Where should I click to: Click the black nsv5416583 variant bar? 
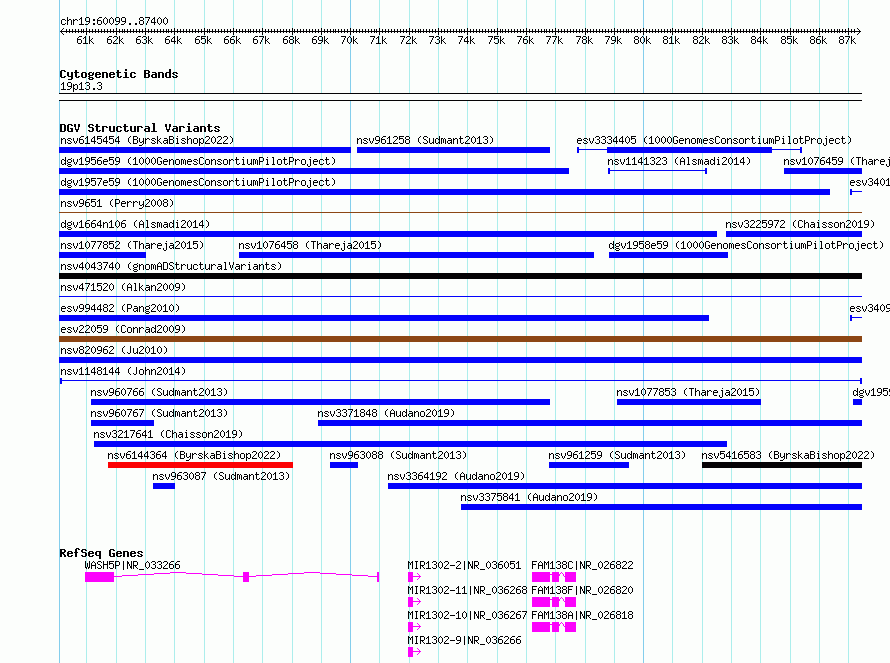pos(782,465)
